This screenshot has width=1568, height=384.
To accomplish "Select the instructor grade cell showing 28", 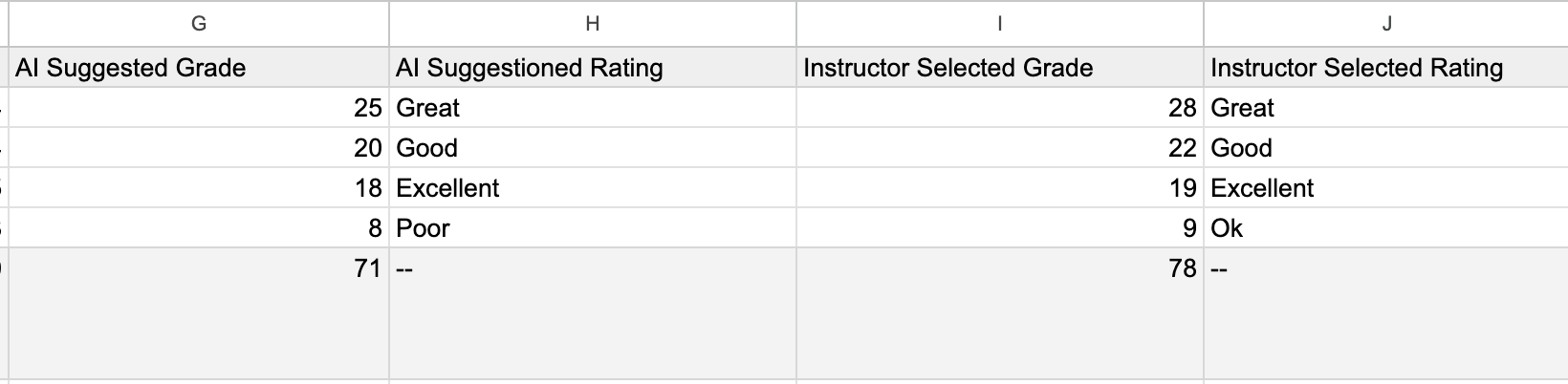I will click(1000, 108).
